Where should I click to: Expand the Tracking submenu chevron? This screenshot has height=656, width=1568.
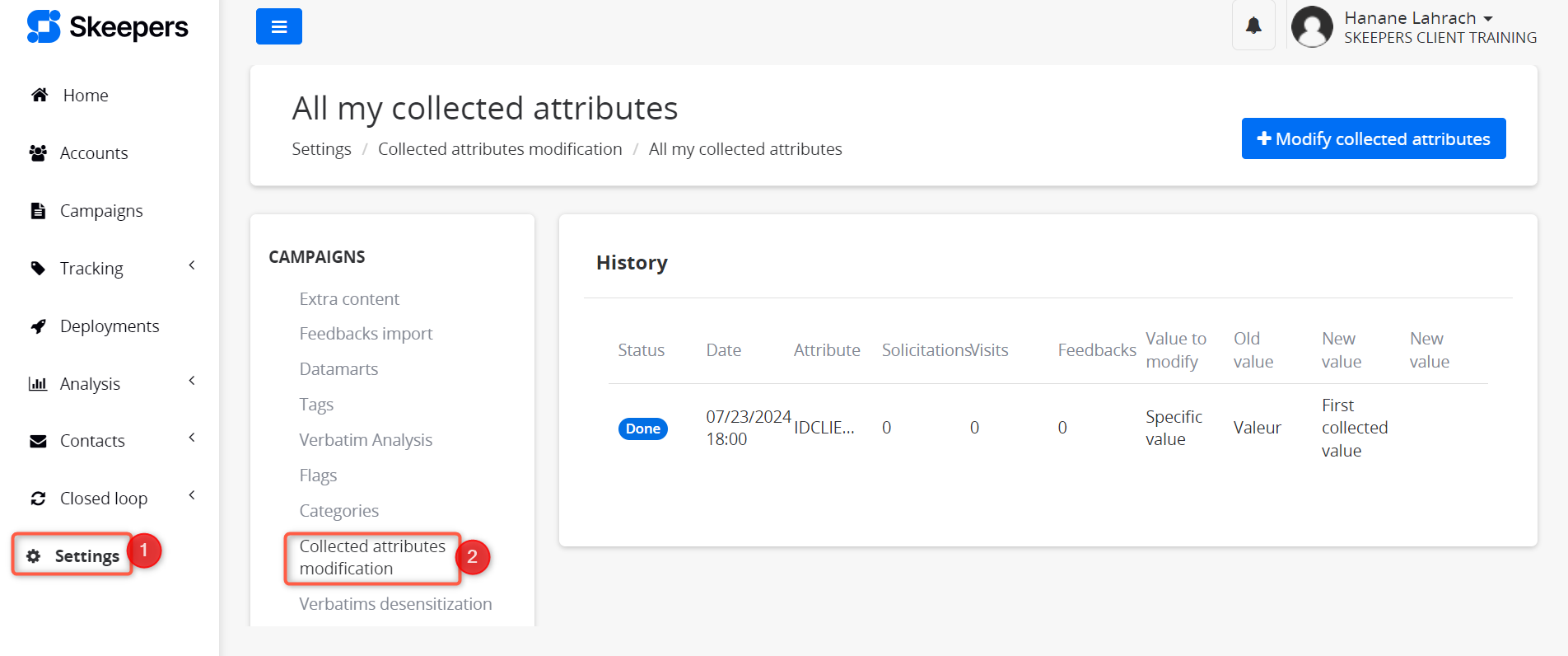(x=192, y=265)
